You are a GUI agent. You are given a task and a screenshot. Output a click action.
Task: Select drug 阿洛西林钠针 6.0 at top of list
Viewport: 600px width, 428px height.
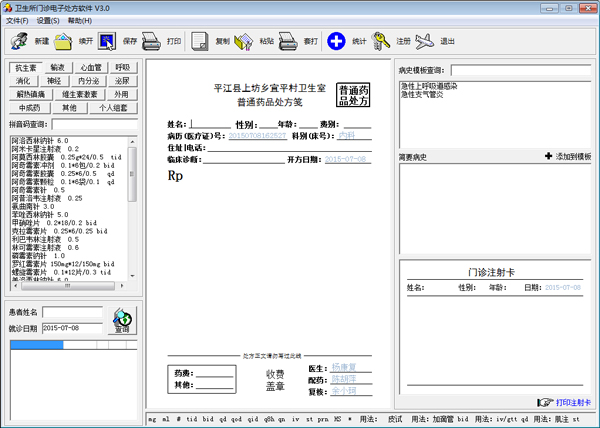[40, 141]
